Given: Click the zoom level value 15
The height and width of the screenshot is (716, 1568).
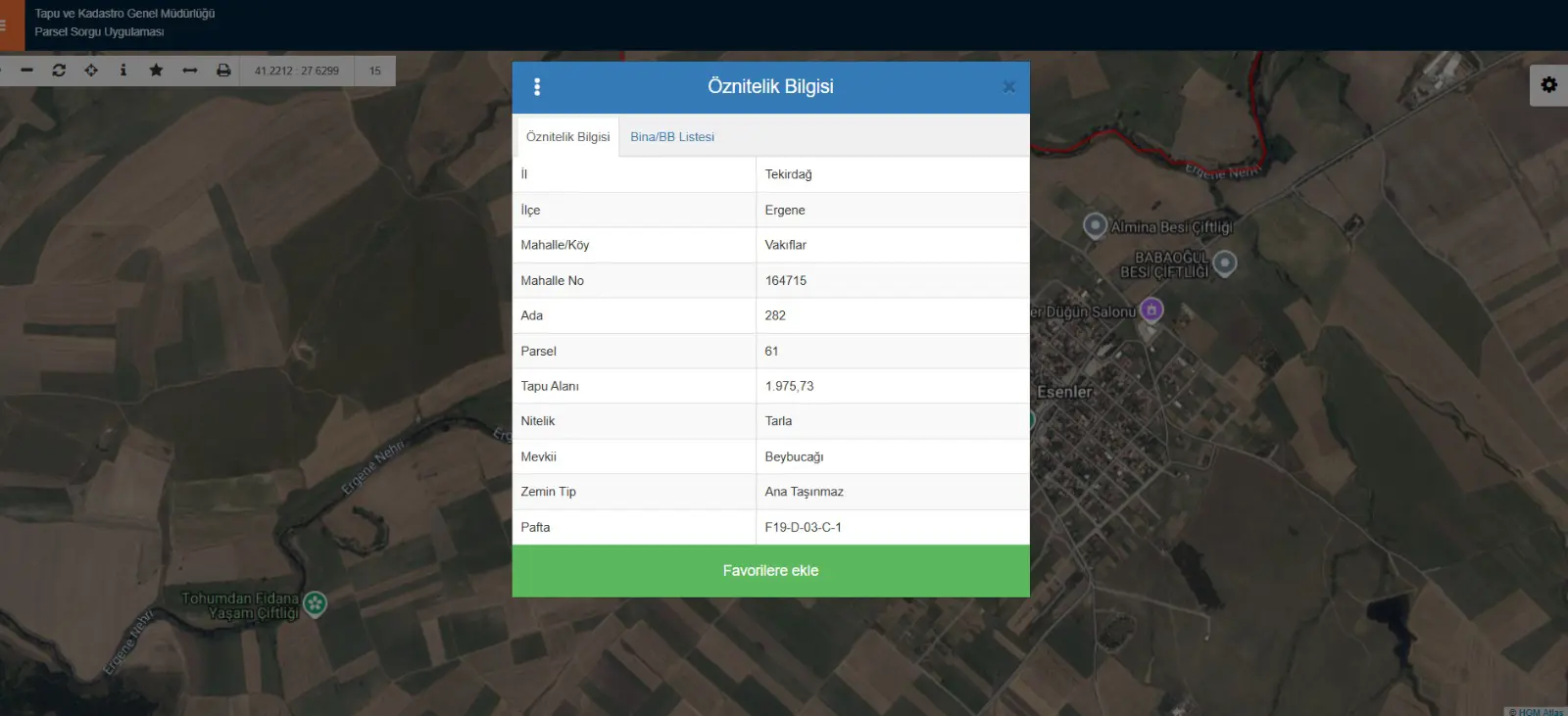Looking at the screenshot, I should pyautogui.click(x=375, y=71).
